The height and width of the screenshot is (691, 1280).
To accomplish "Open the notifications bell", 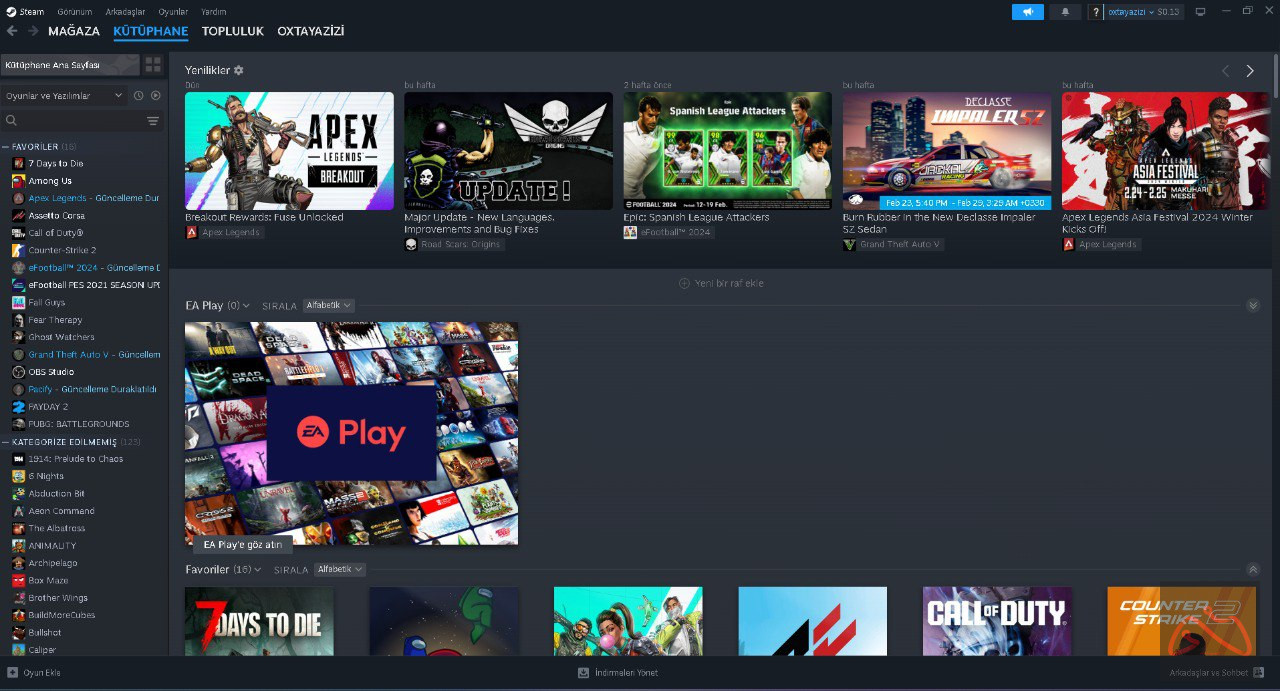I will 1064,12.
